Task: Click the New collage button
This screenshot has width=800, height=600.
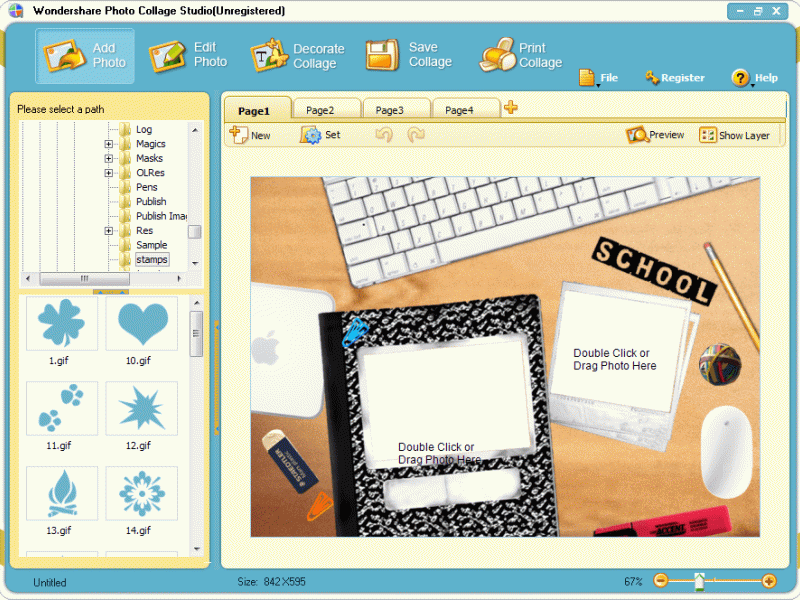Action: (x=249, y=135)
